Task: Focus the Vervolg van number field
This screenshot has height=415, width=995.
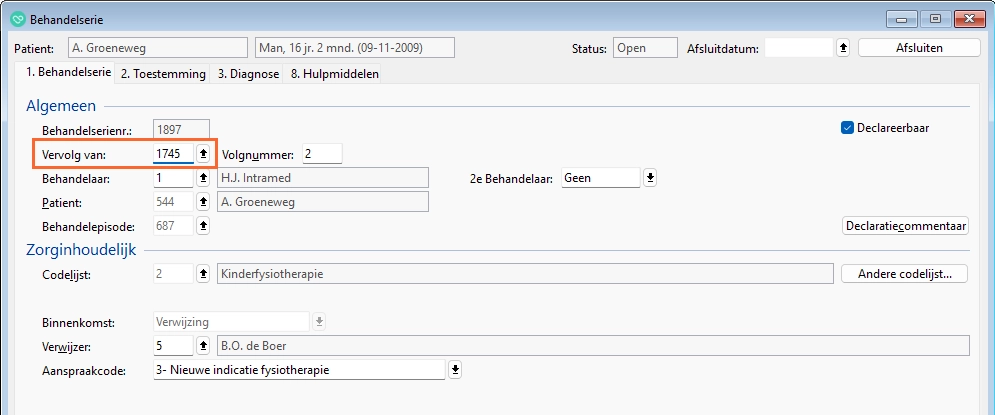Action: [172, 154]
